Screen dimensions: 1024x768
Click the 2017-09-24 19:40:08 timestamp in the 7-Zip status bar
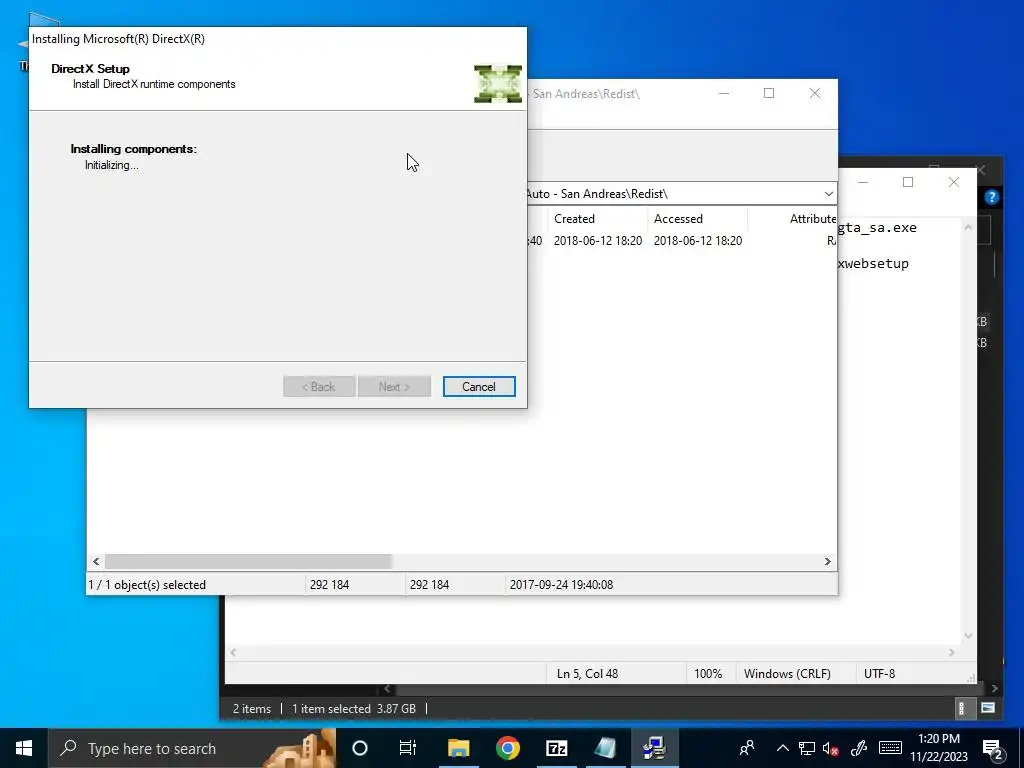562,585
